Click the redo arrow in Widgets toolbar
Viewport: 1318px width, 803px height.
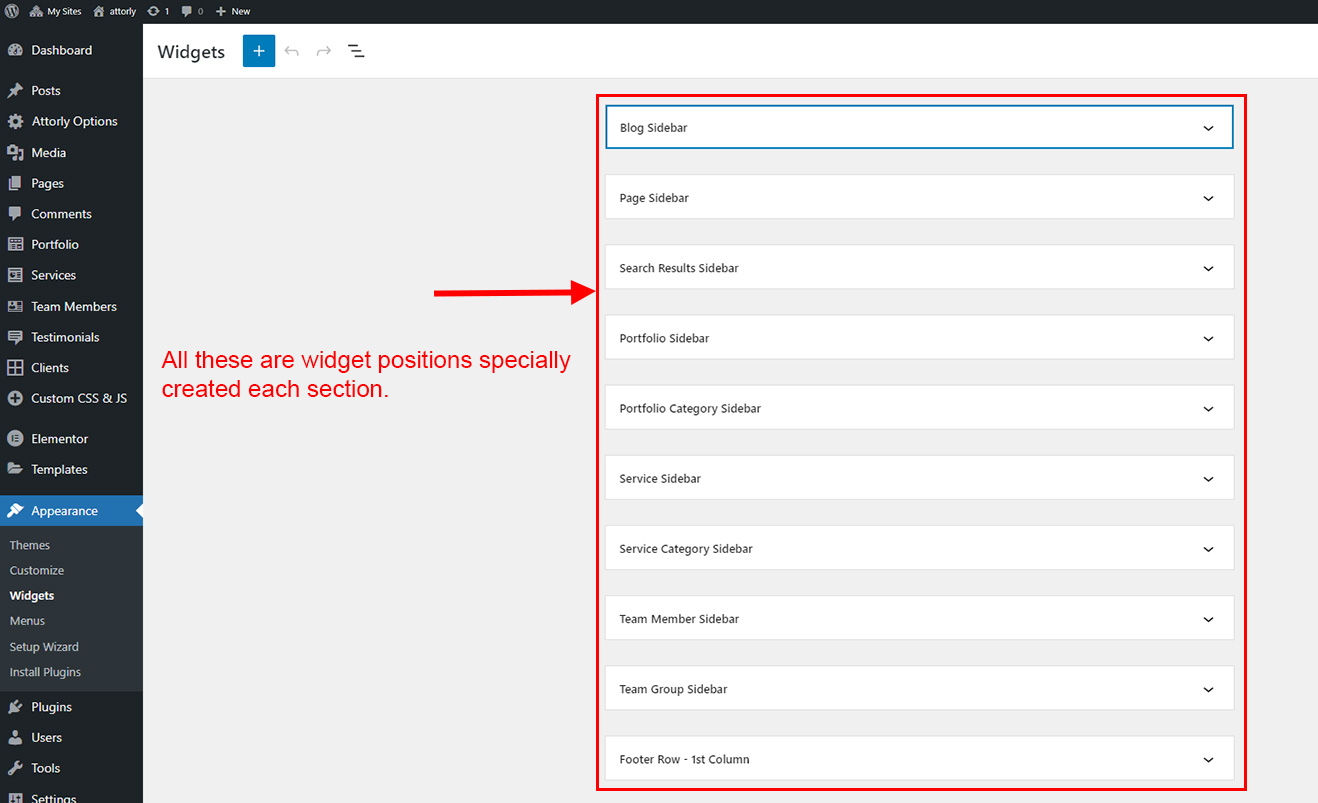coord(324,51)
